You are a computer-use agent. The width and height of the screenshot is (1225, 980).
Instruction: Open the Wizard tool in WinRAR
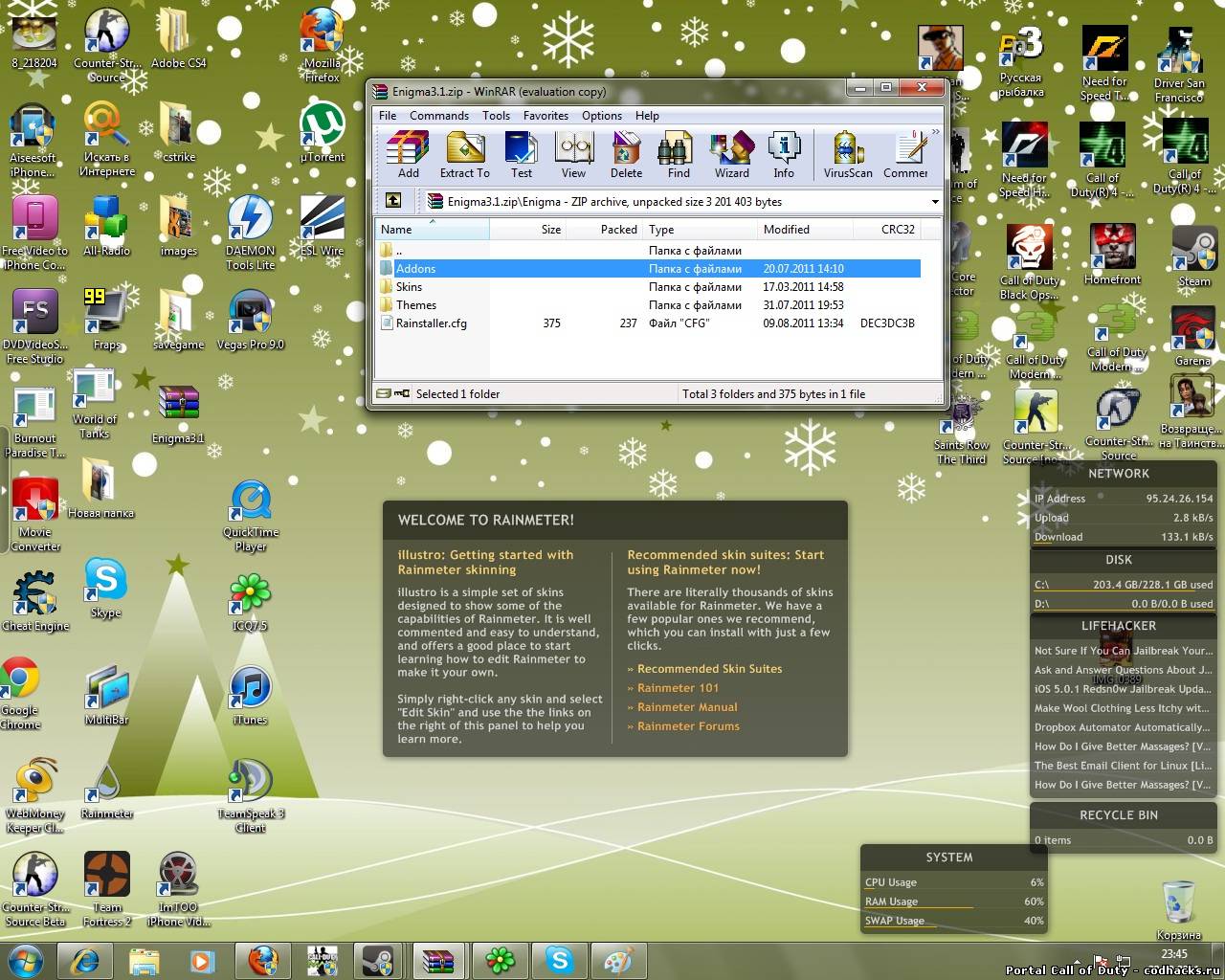[x=731, y=155]
